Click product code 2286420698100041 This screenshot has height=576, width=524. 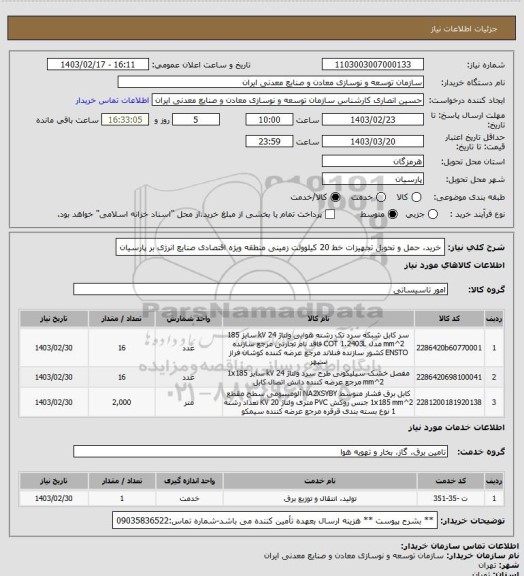[449, 377]
